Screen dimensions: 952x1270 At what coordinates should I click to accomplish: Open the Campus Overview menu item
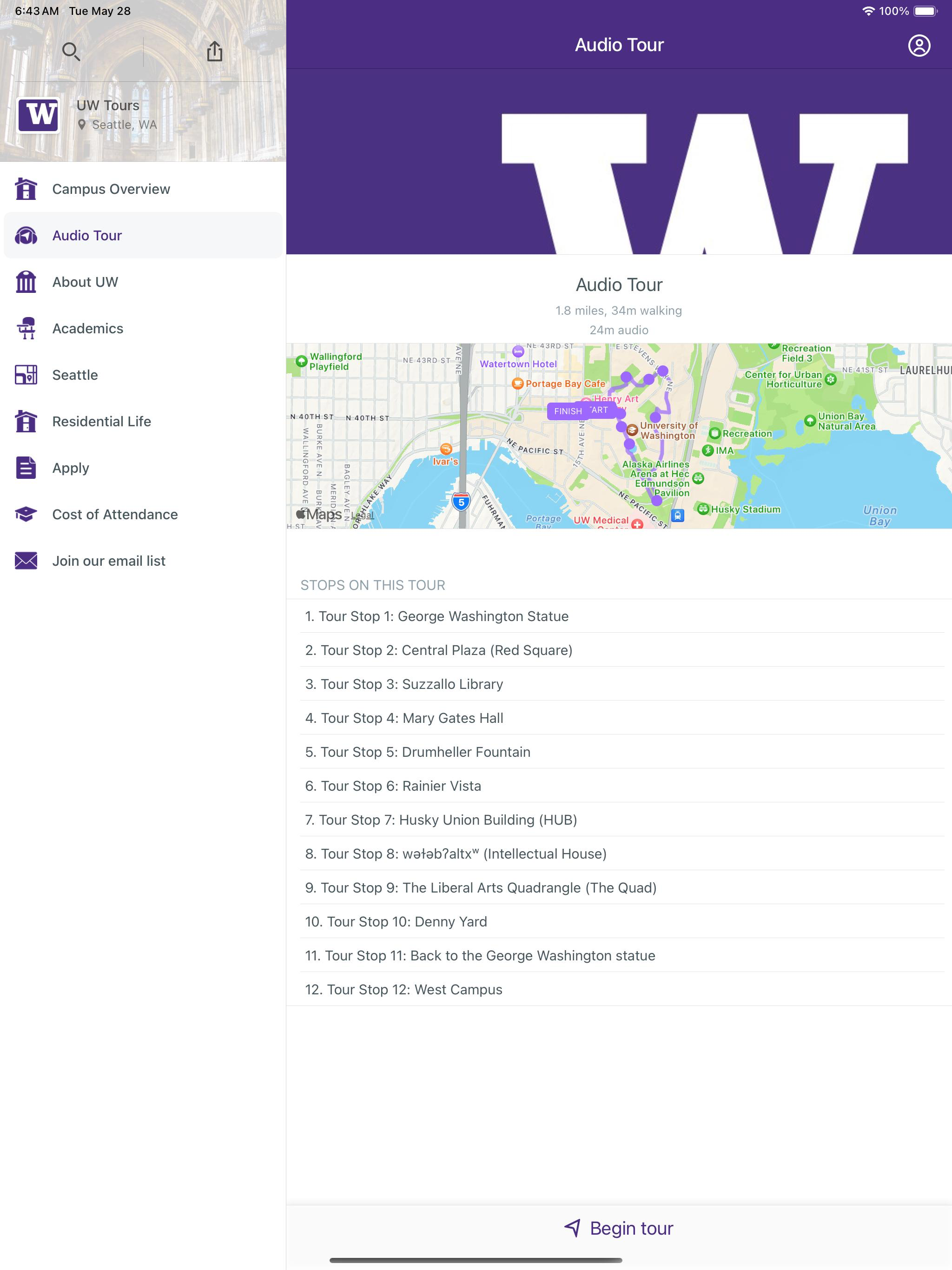(143, 189)
